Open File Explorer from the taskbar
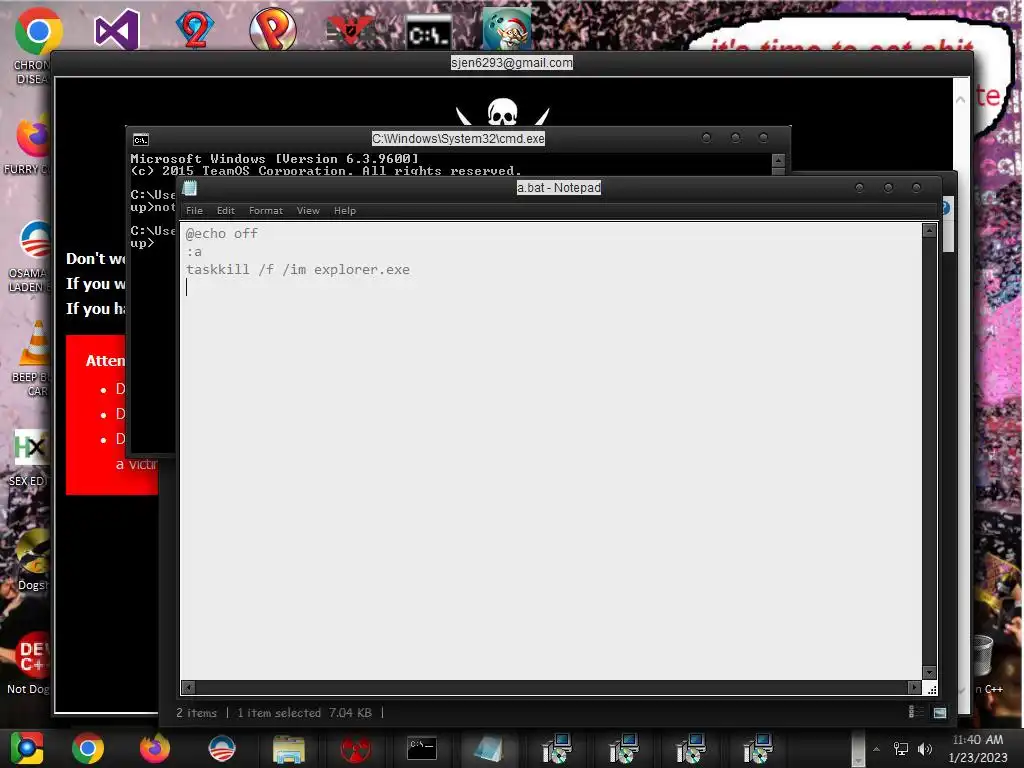Viewport: 1024px width, 768px height. pos(289,749)
